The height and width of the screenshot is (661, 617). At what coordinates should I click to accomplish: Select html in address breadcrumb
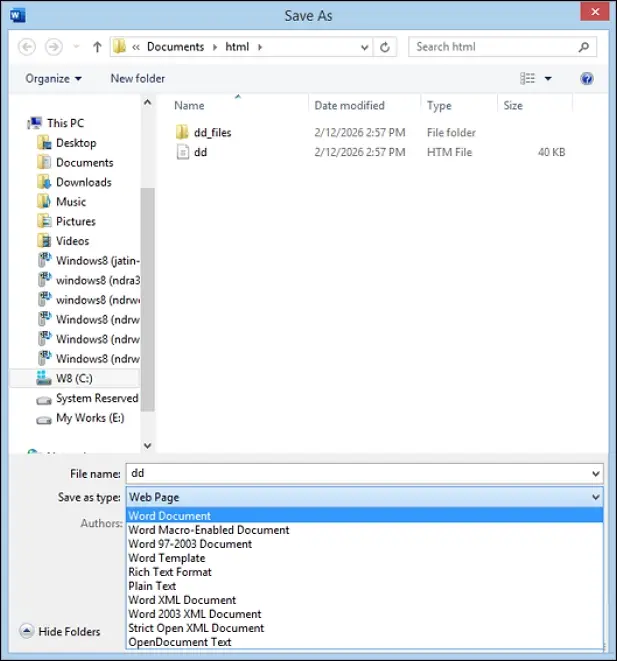237,47
